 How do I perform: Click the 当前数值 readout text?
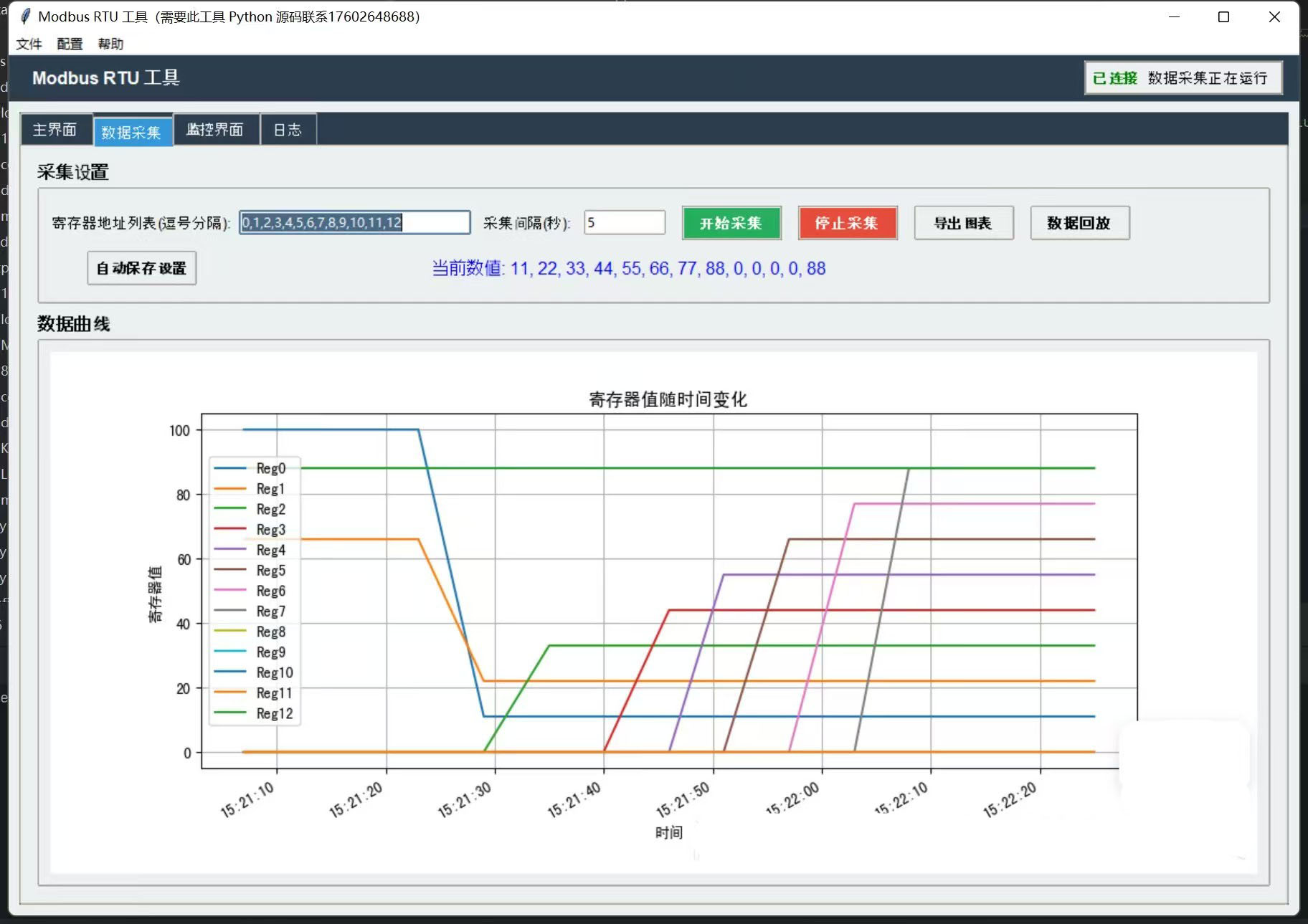pos(628,268)
